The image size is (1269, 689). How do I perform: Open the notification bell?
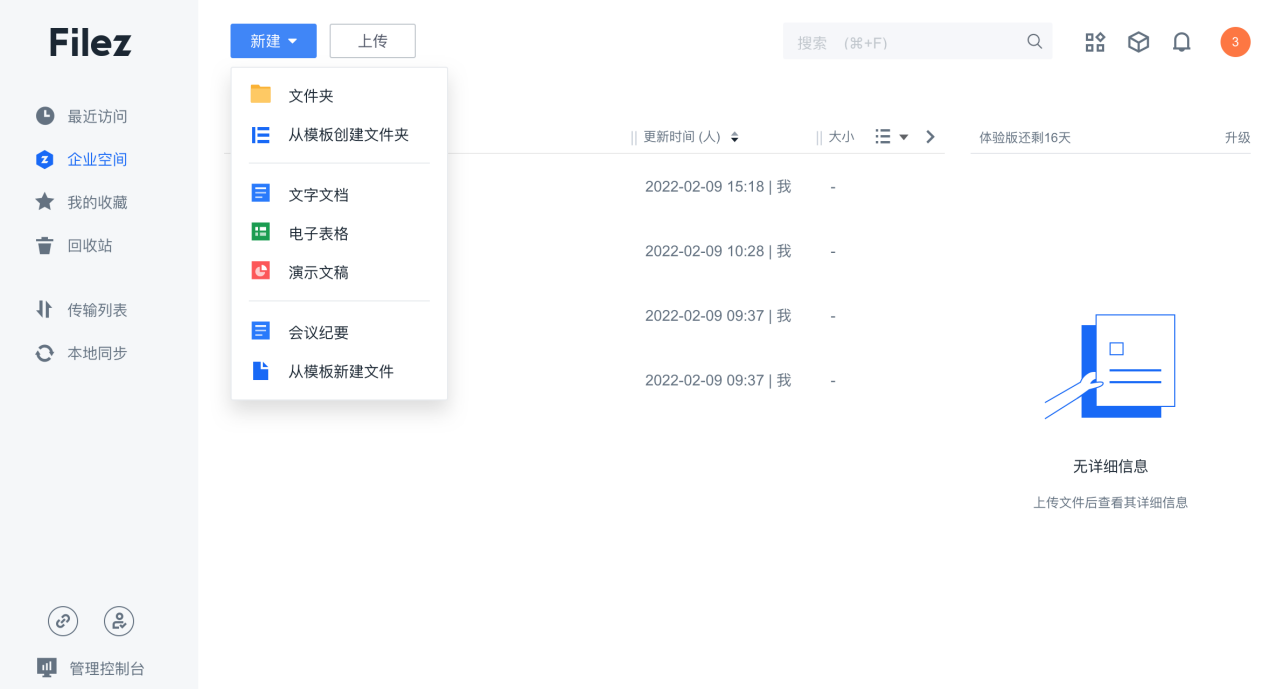pos(1182,42)
